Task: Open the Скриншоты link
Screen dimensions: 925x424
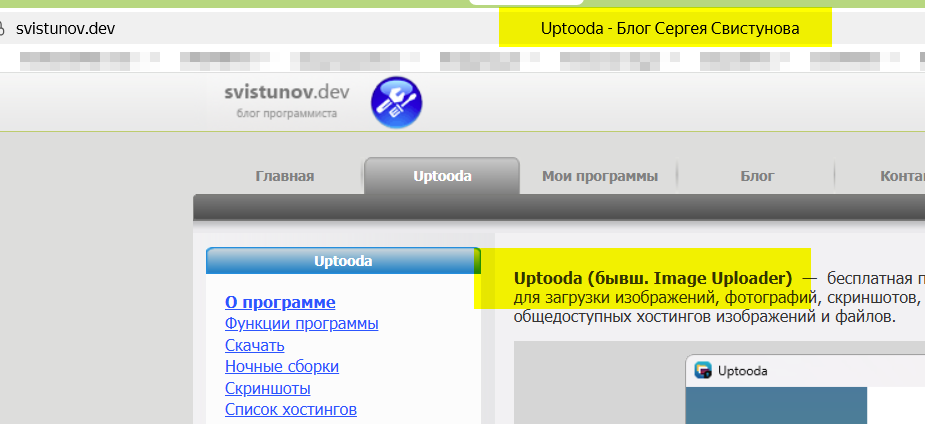Action: [x=268, y=389]
